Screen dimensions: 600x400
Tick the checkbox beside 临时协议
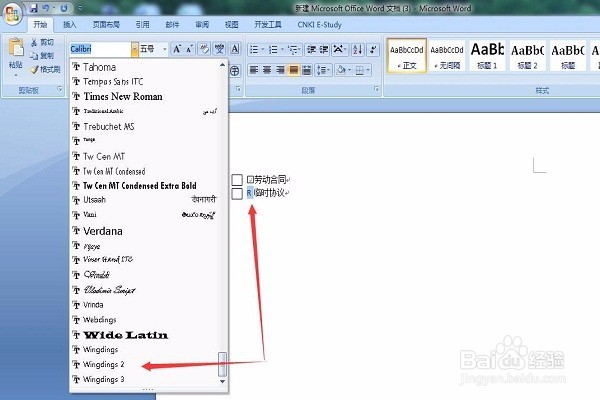tap(237, 194)
